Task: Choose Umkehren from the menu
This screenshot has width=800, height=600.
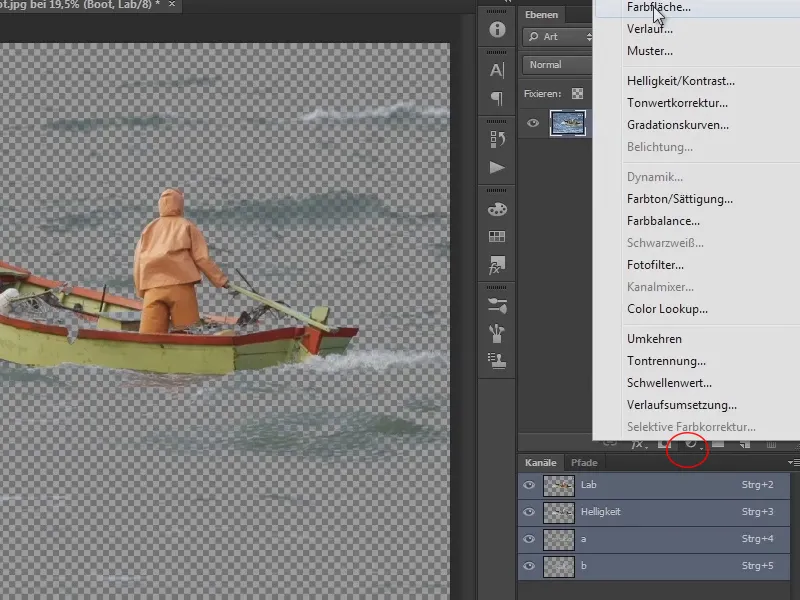Action: (654, 339)
